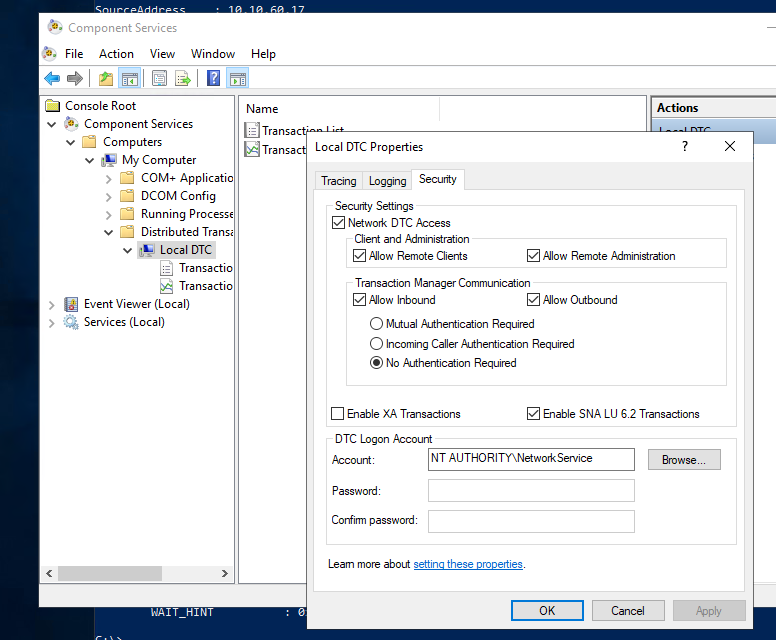Click the Browse... button for account

(x=684, y=459)
